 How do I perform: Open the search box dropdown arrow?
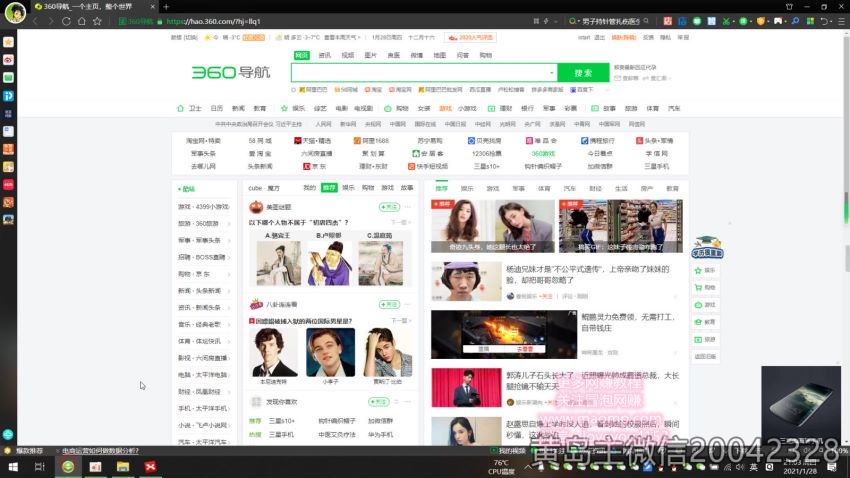tap(551, 73)
